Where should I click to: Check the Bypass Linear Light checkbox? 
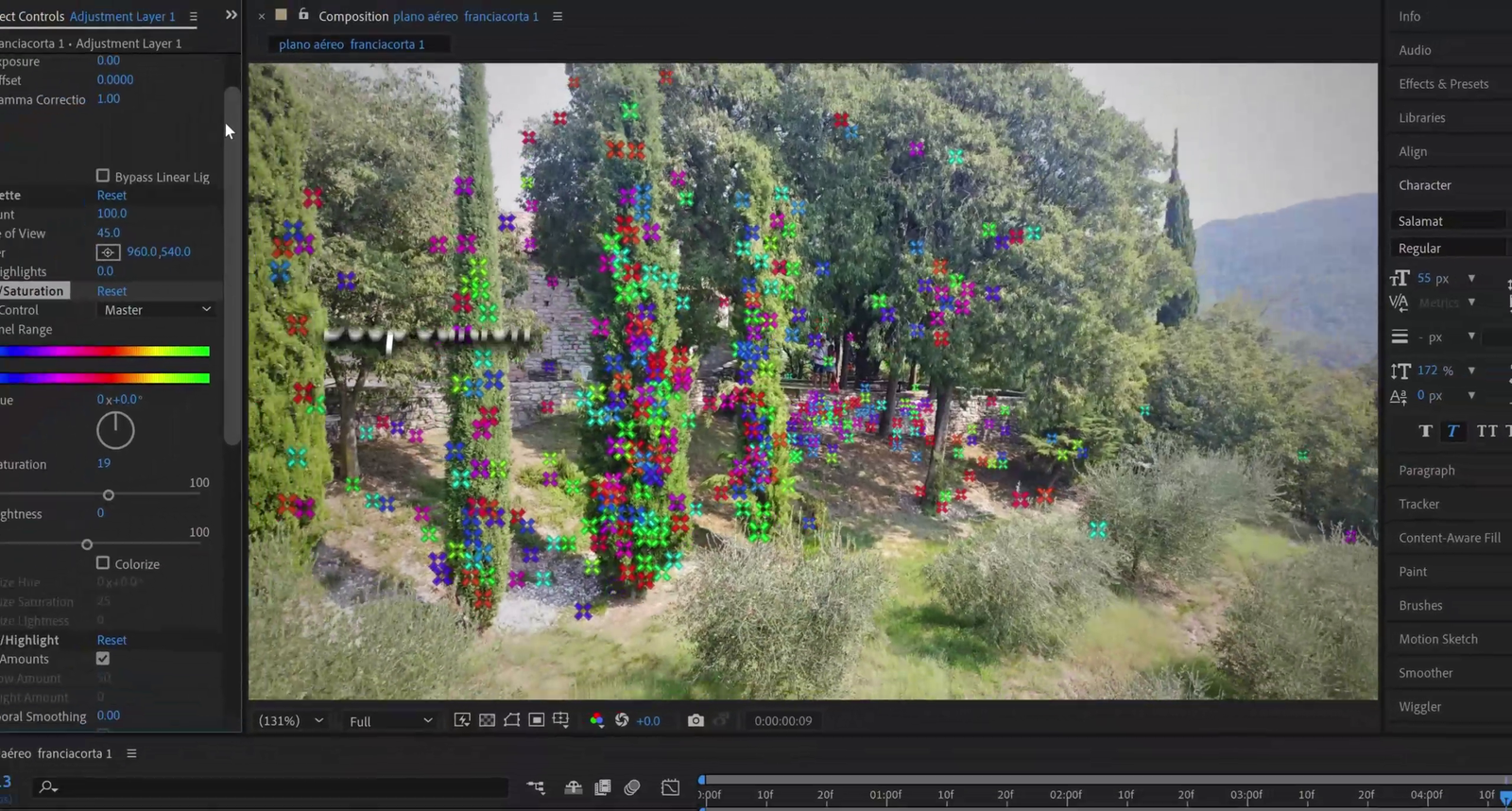click(103, 176)
